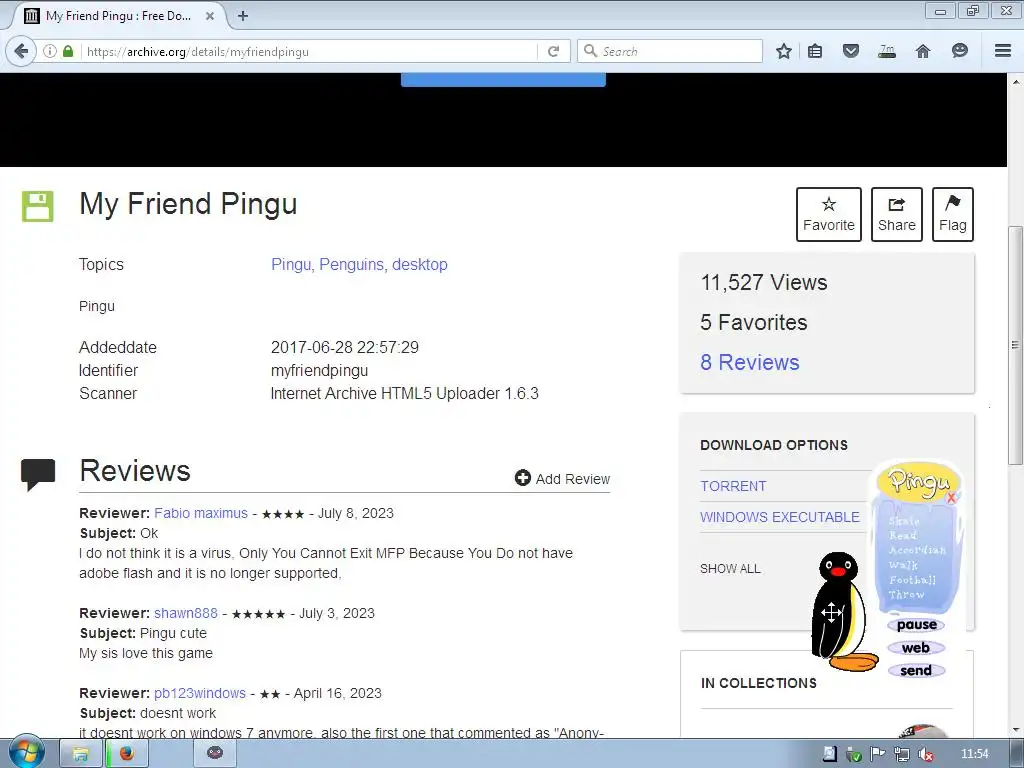Click the 5 Favorites text
The width and height of the screenshot is (1024, 768).
tap(754, 323)
